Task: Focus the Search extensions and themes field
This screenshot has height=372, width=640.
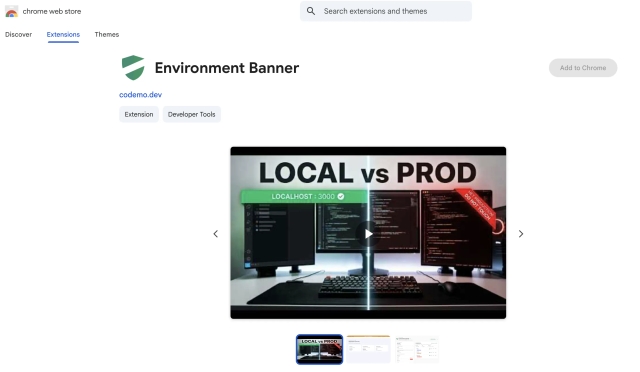Action: tap(386, 11)
